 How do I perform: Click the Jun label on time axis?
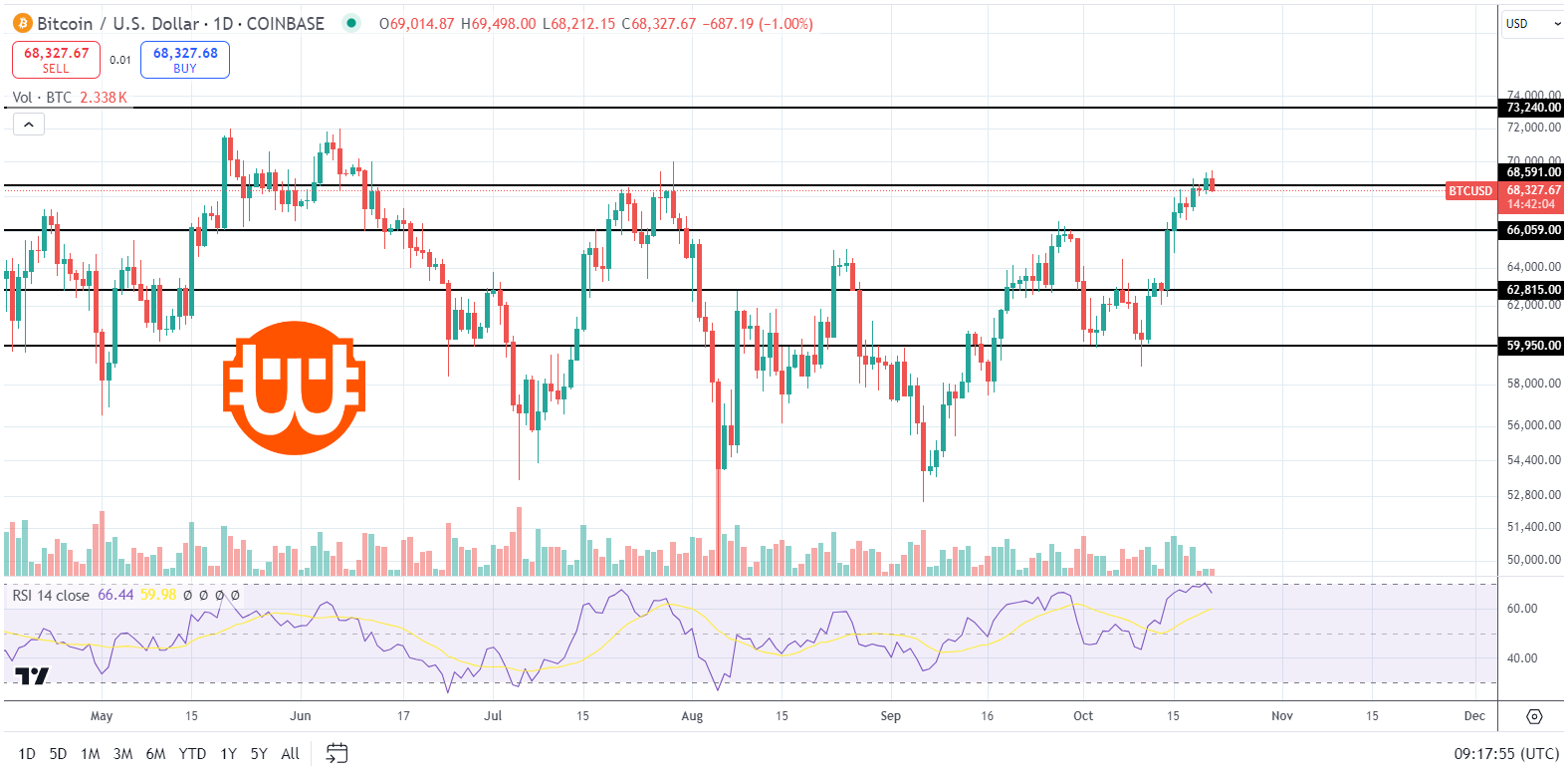301,716
